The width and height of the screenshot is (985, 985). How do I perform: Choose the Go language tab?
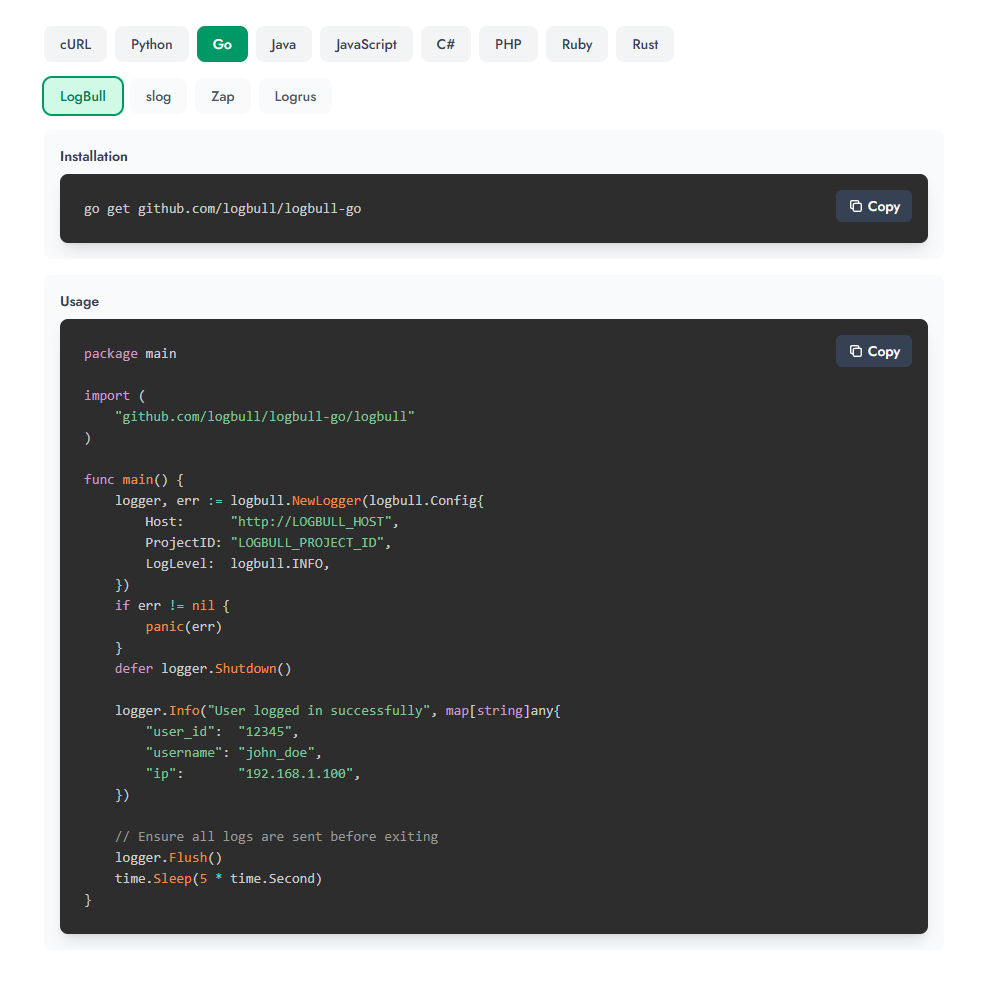222,44
